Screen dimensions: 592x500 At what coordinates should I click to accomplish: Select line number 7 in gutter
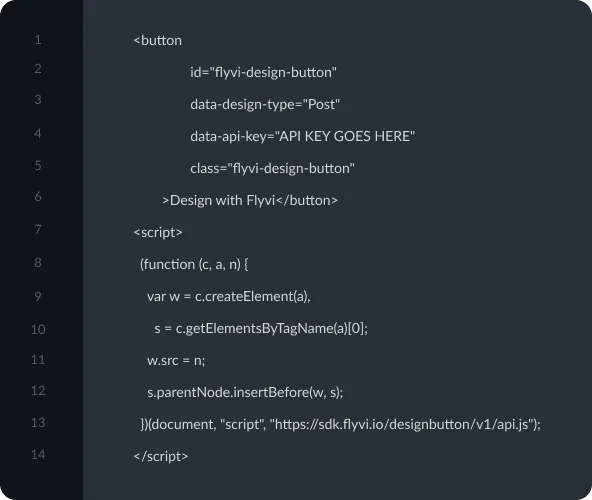(x=38, y=229)
